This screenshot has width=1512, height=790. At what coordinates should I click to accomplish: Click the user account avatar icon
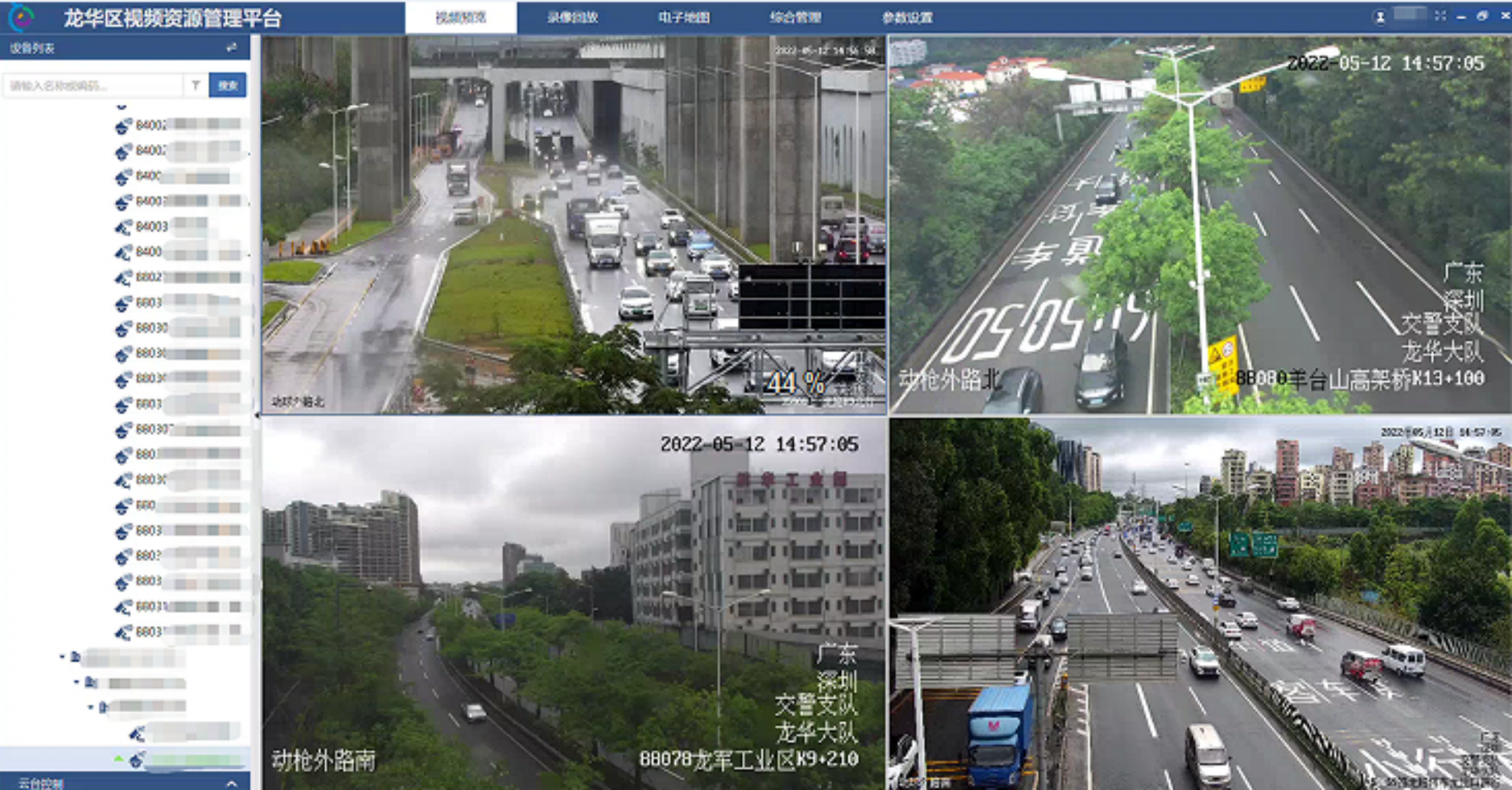1380,17
